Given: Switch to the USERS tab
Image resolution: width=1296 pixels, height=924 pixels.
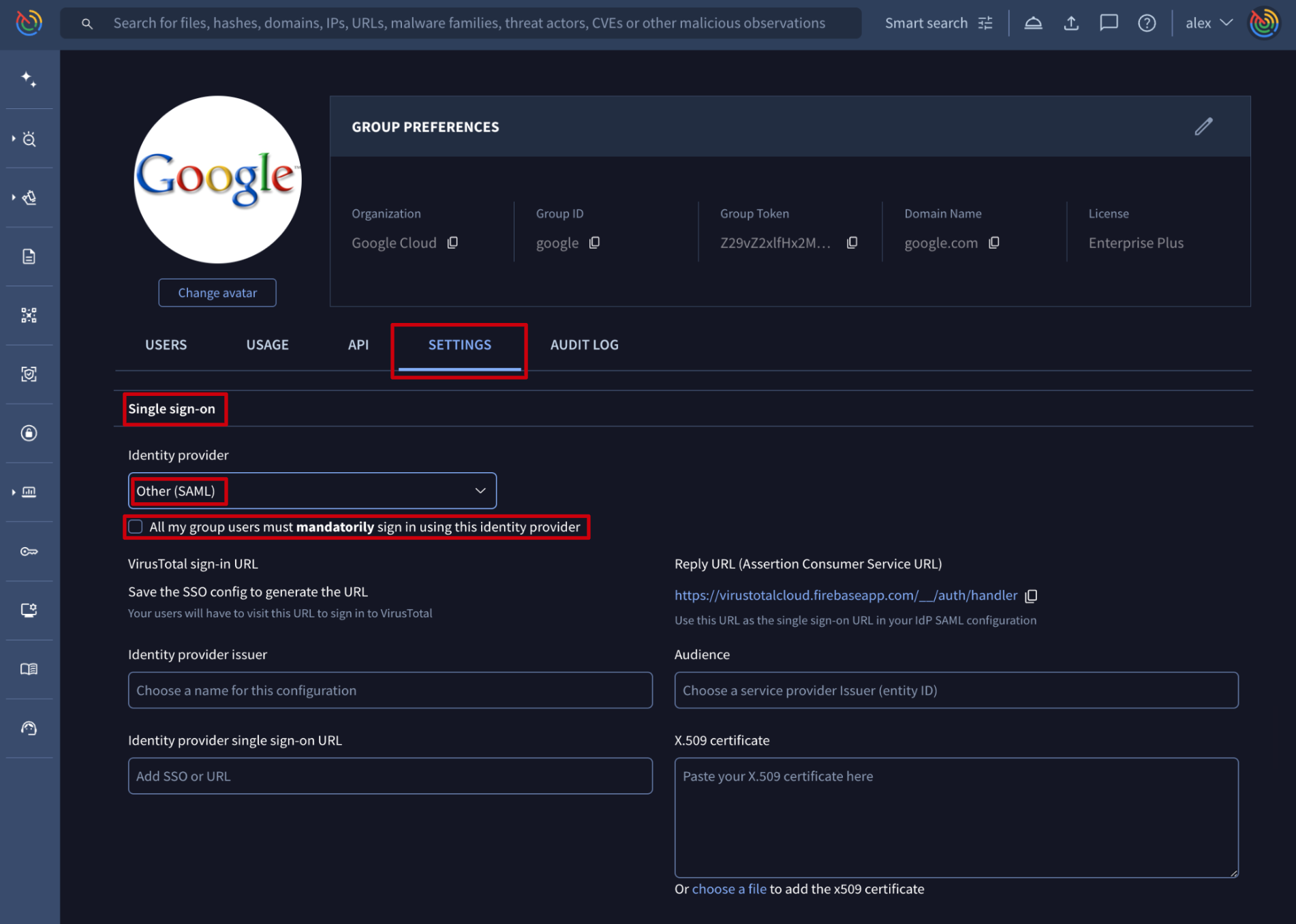Looking at the screenshot, I should [x=166, y=345].
